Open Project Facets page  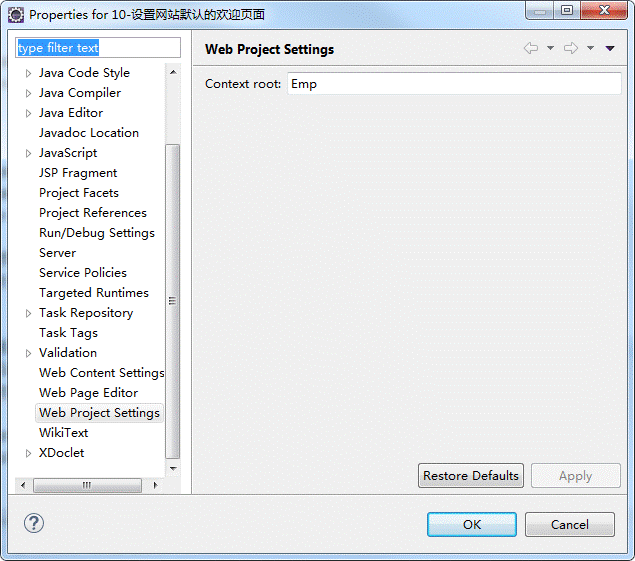pos(79,193)
